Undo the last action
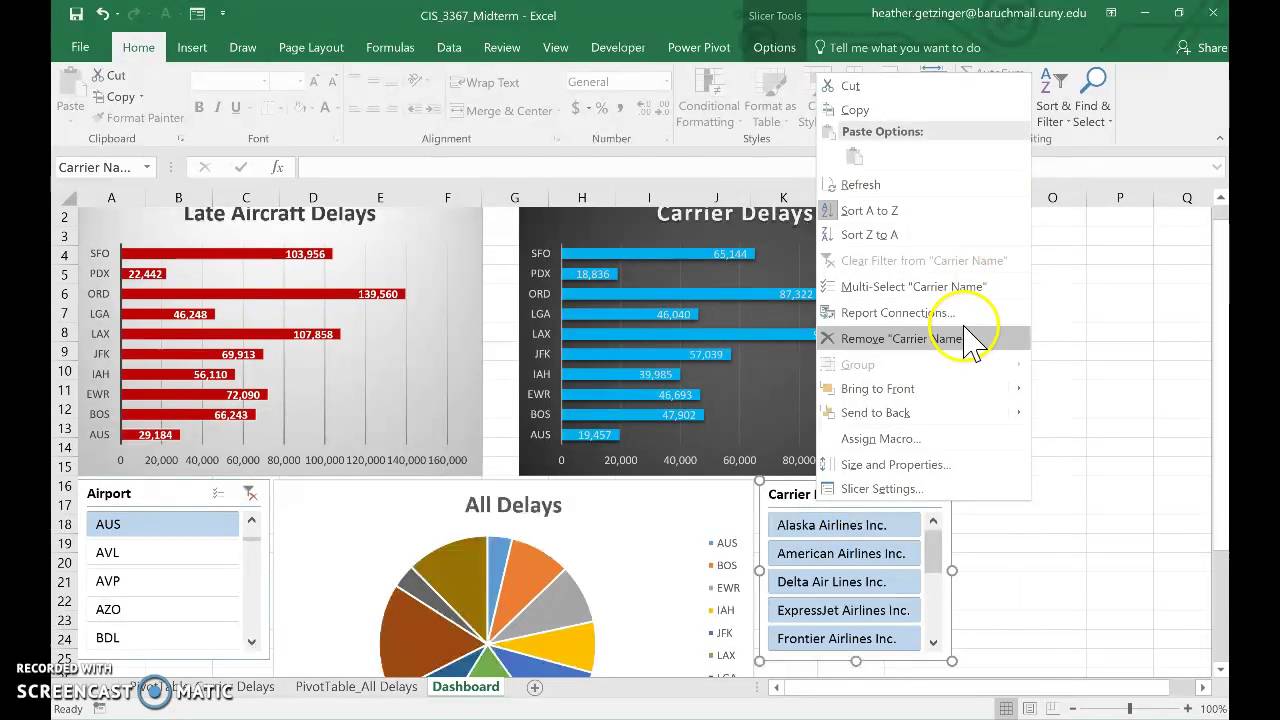 (103, 14)
